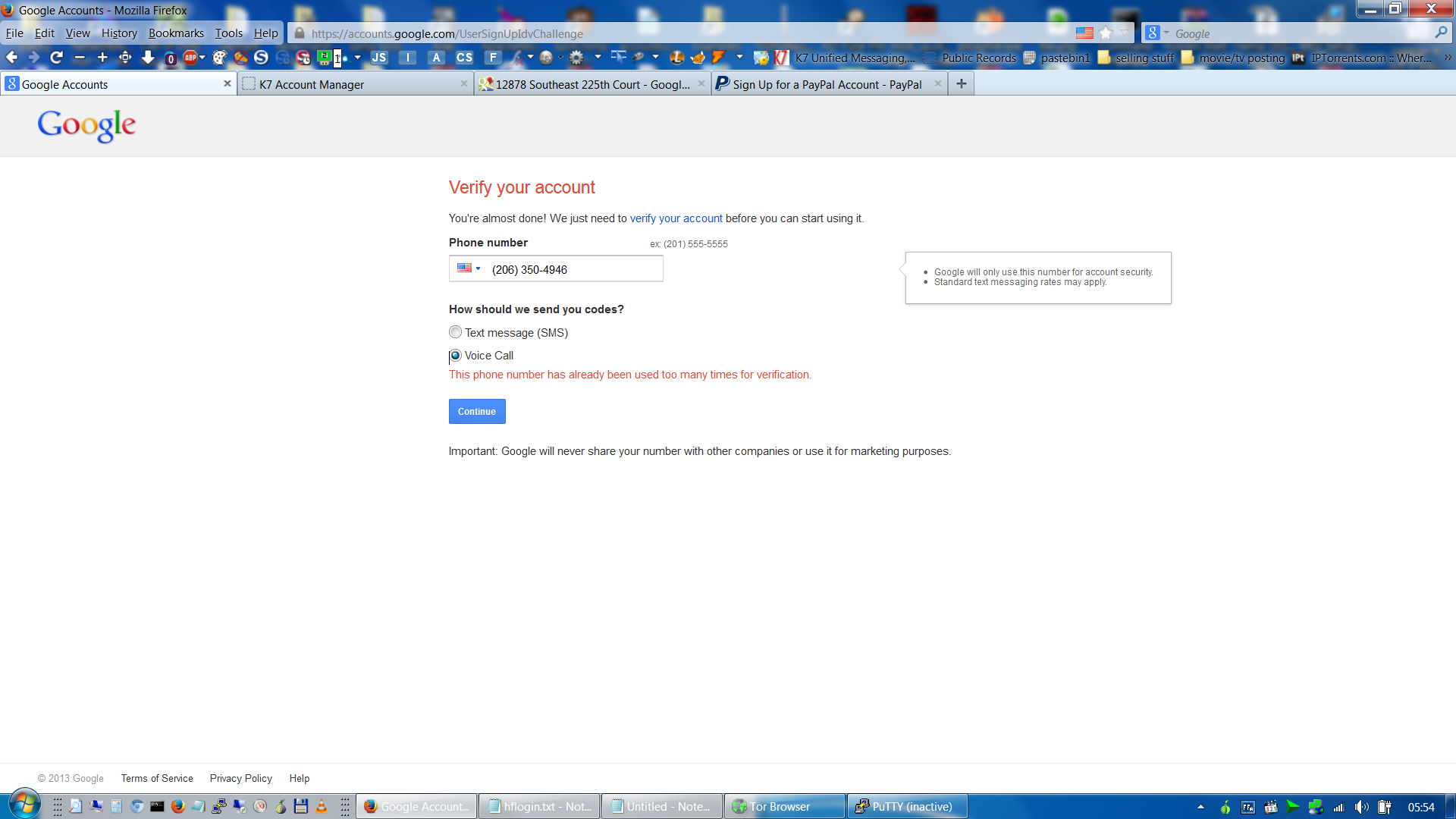Open the IPTorrents.com bookmark

pyautogui.click(x=1362, y=58)
